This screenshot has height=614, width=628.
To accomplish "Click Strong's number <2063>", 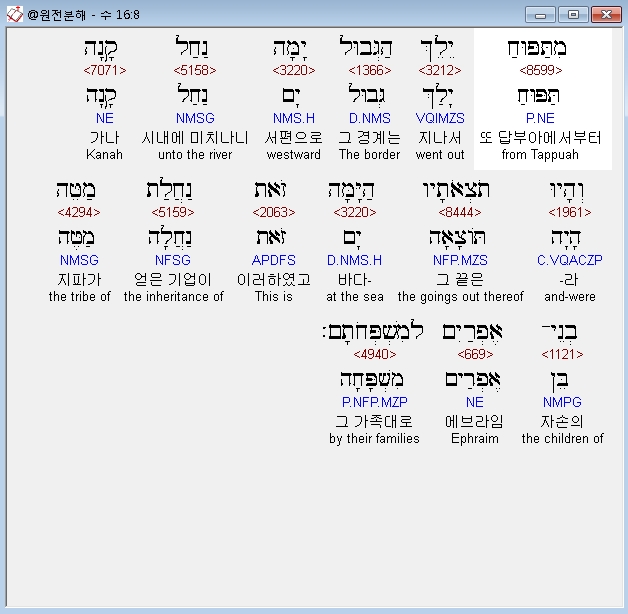I will pyautogui.click(x=274, y=212).
